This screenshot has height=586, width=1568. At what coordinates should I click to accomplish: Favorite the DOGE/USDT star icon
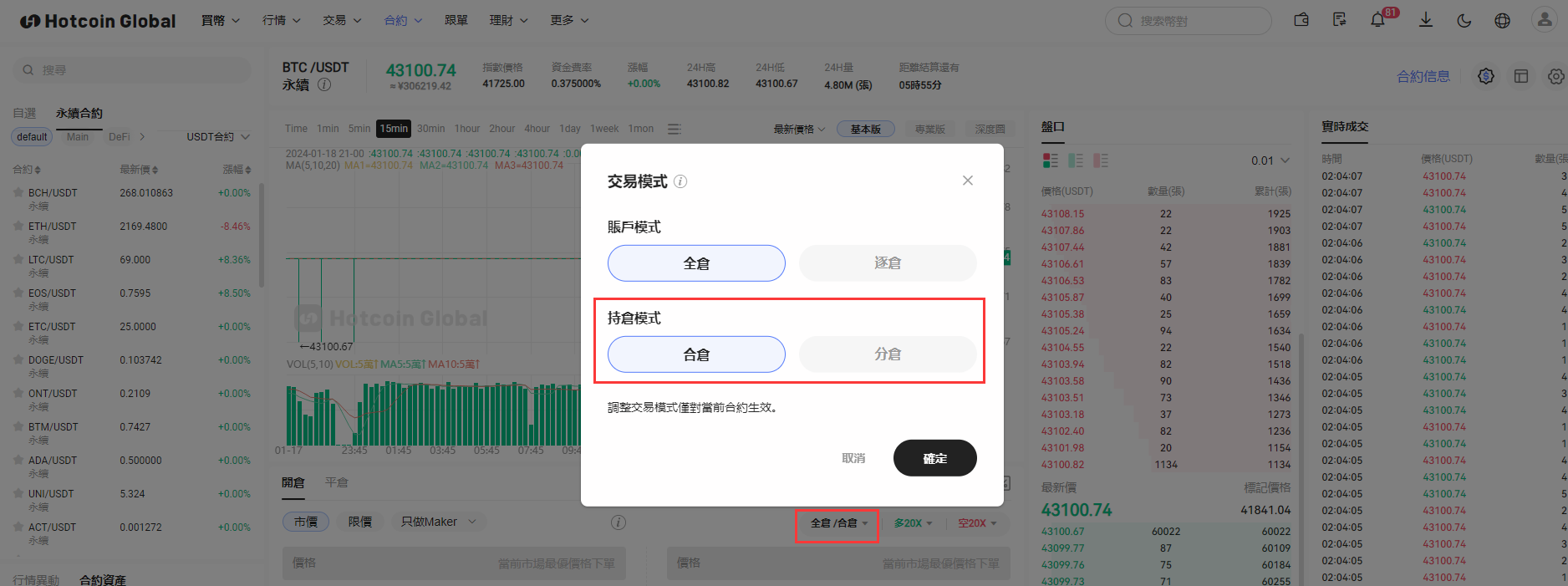(x=18, y=359)
